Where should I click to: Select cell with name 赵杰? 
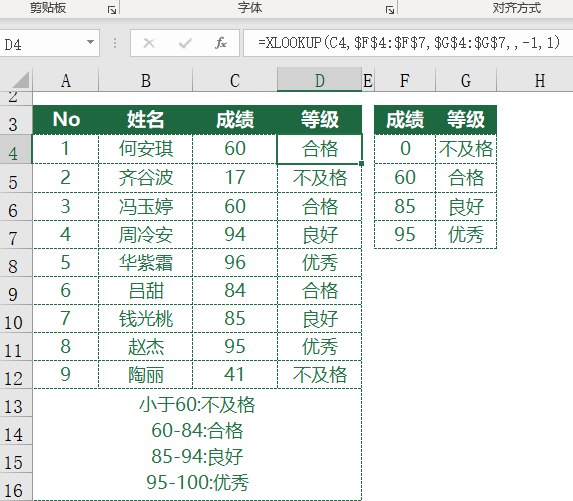[x=145, y=346]
